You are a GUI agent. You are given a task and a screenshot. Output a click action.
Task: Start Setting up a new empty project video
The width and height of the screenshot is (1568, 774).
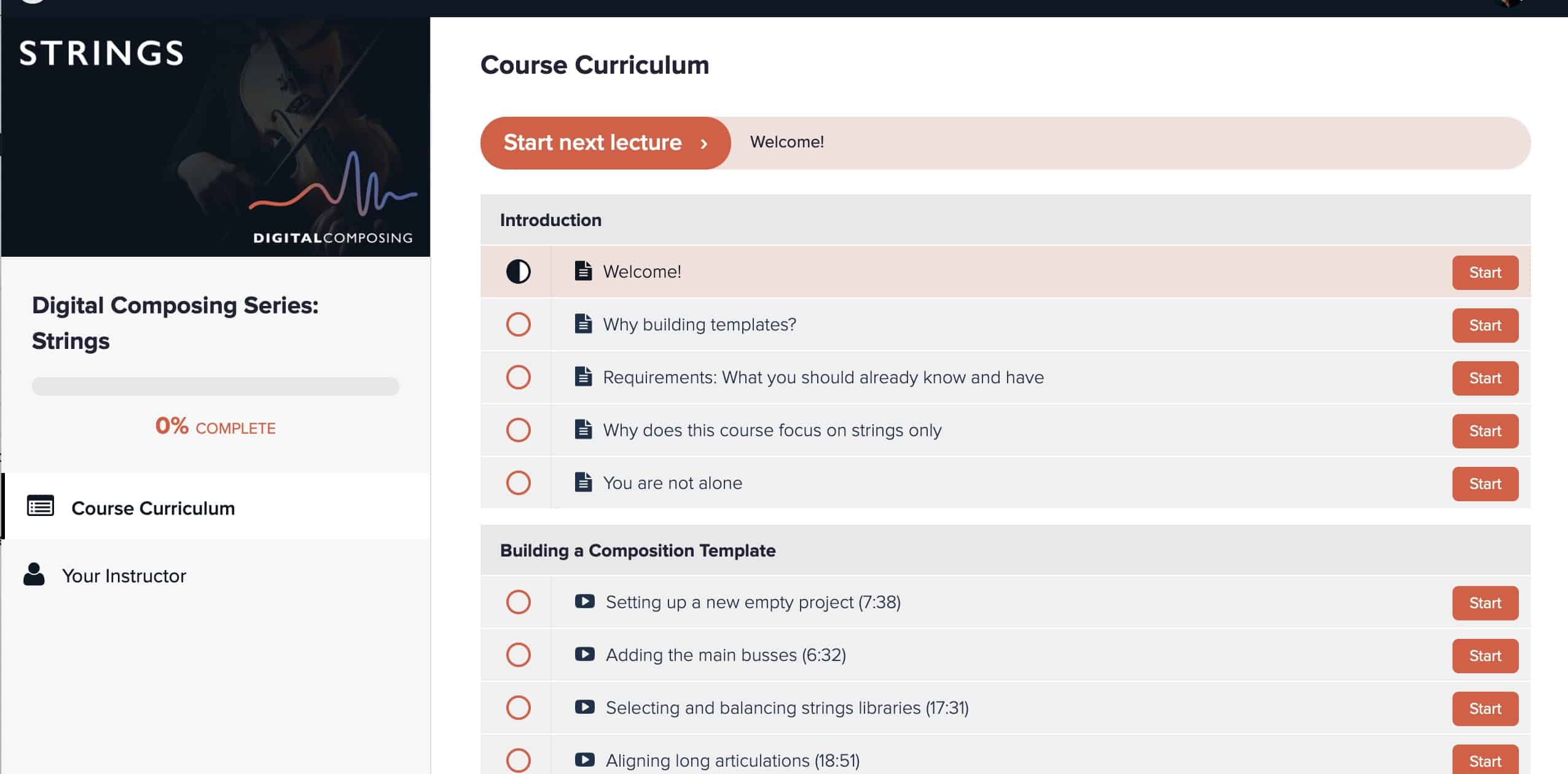(1485, 603)
